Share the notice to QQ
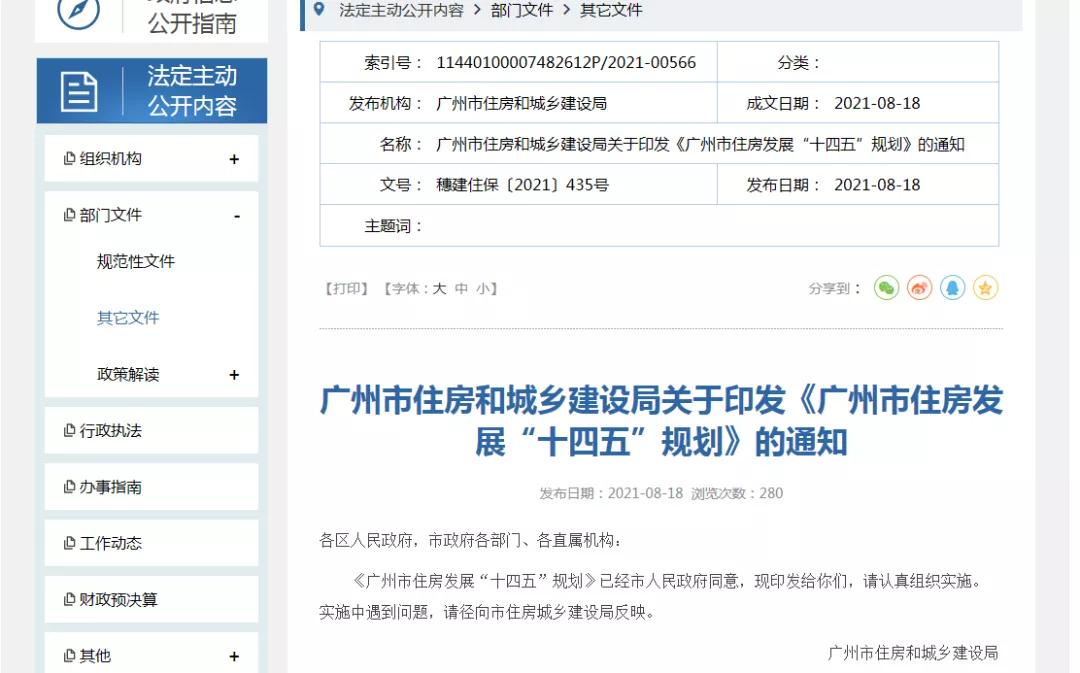 coord(952,288)
